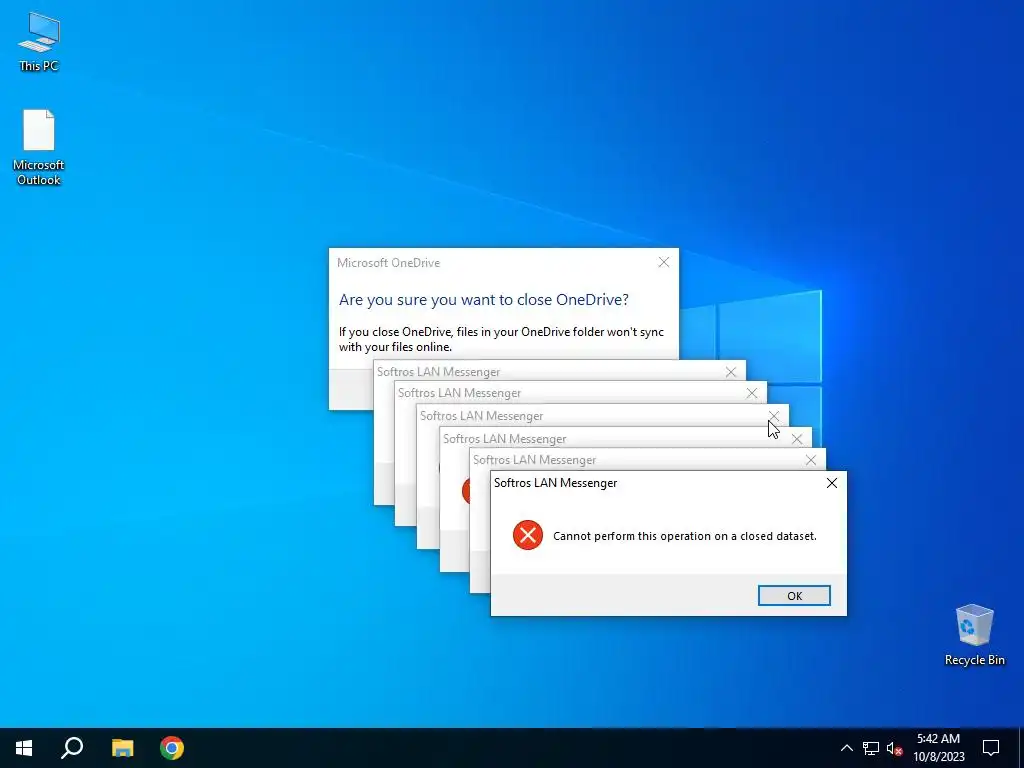Close the Microsoft OneDrive dialog
The width and height of the screenshot is (1024, 768).
coord(664,263)
